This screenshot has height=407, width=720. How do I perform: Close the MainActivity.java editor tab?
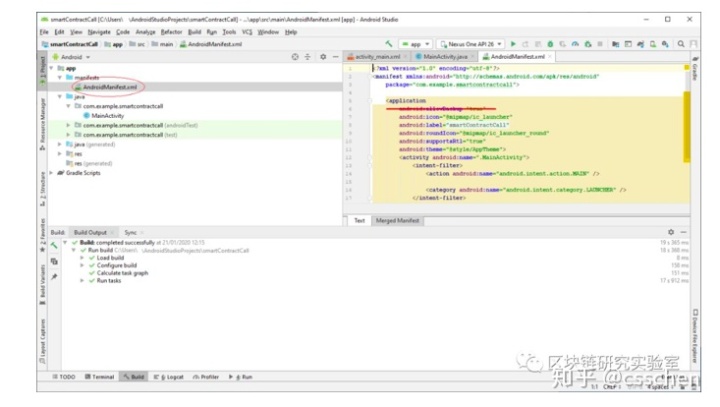pos(472,57)
